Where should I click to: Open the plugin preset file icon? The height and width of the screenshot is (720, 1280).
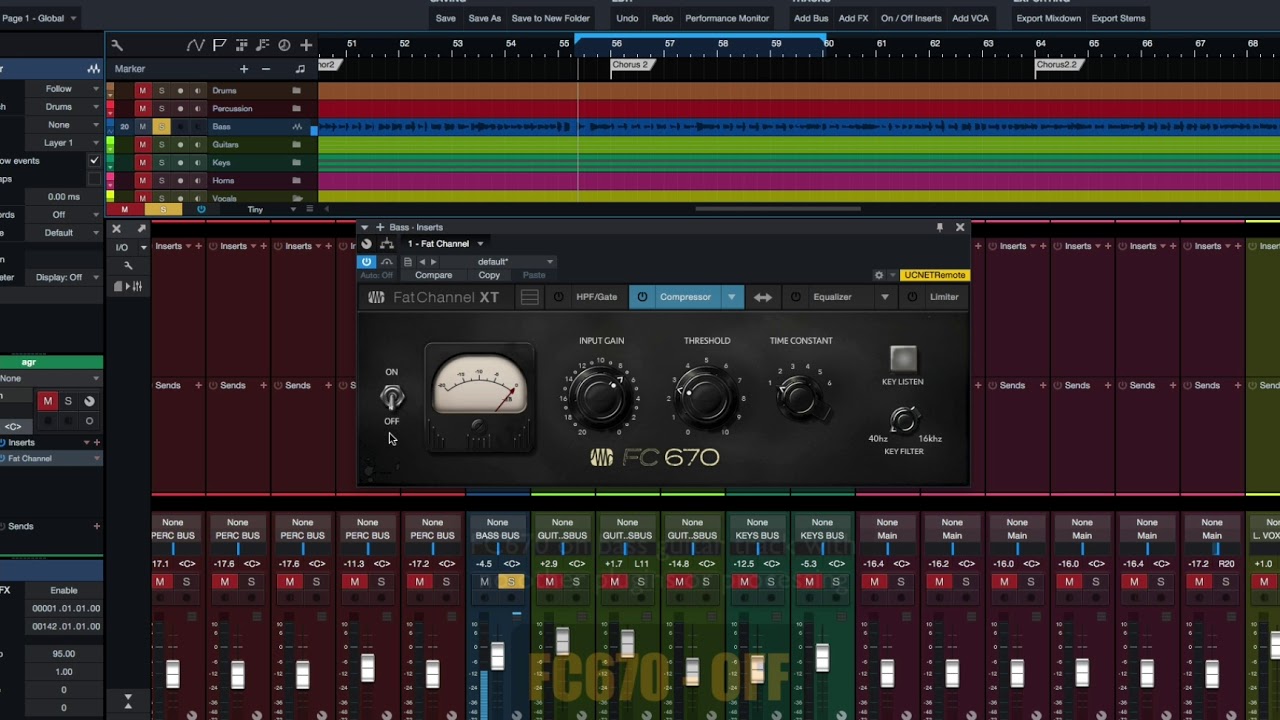tap(407, 262)
